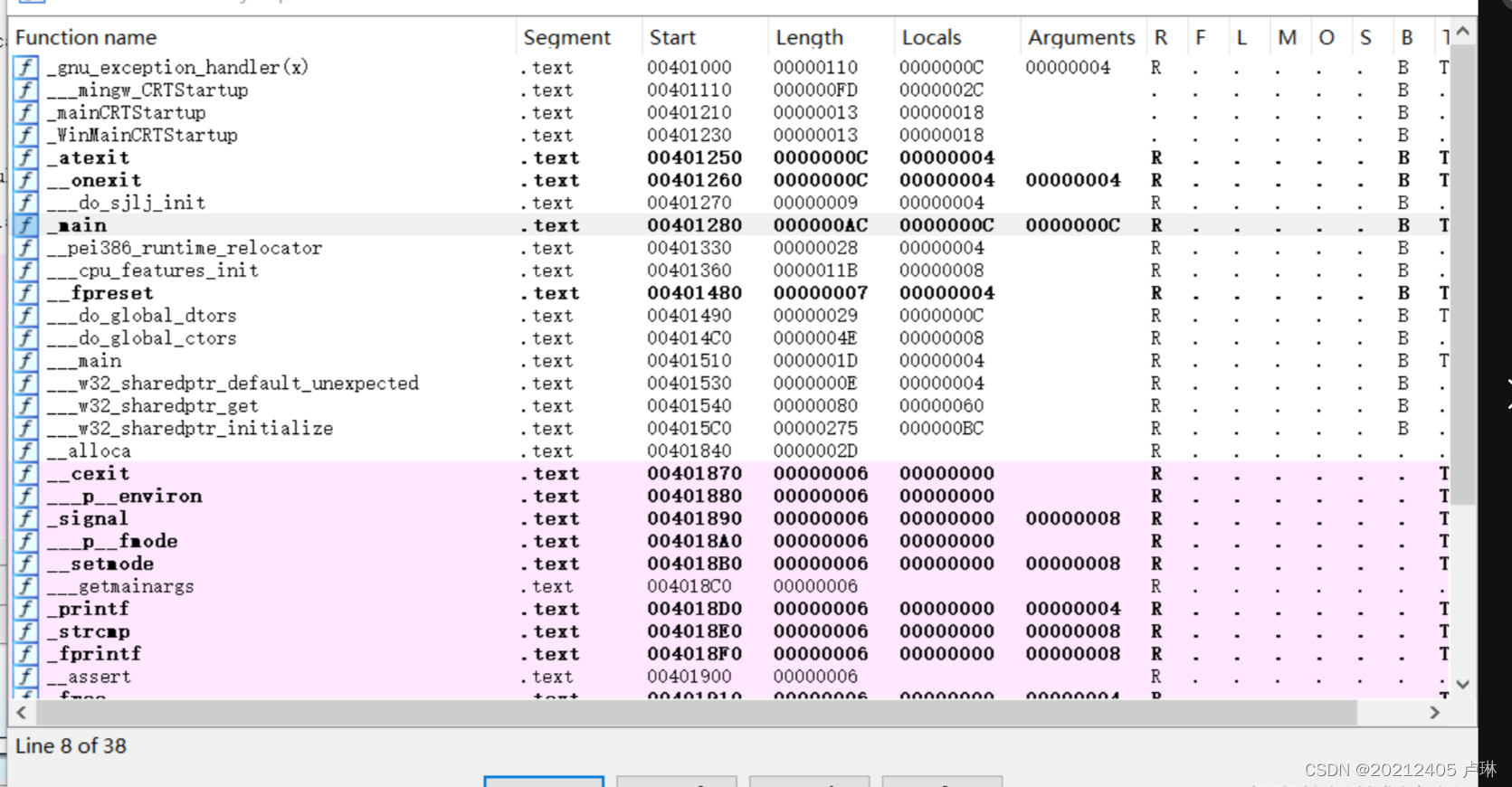Screen dimensions: 1512x787
Task: Click the function icon beside _printf
Action: point(25,609)
